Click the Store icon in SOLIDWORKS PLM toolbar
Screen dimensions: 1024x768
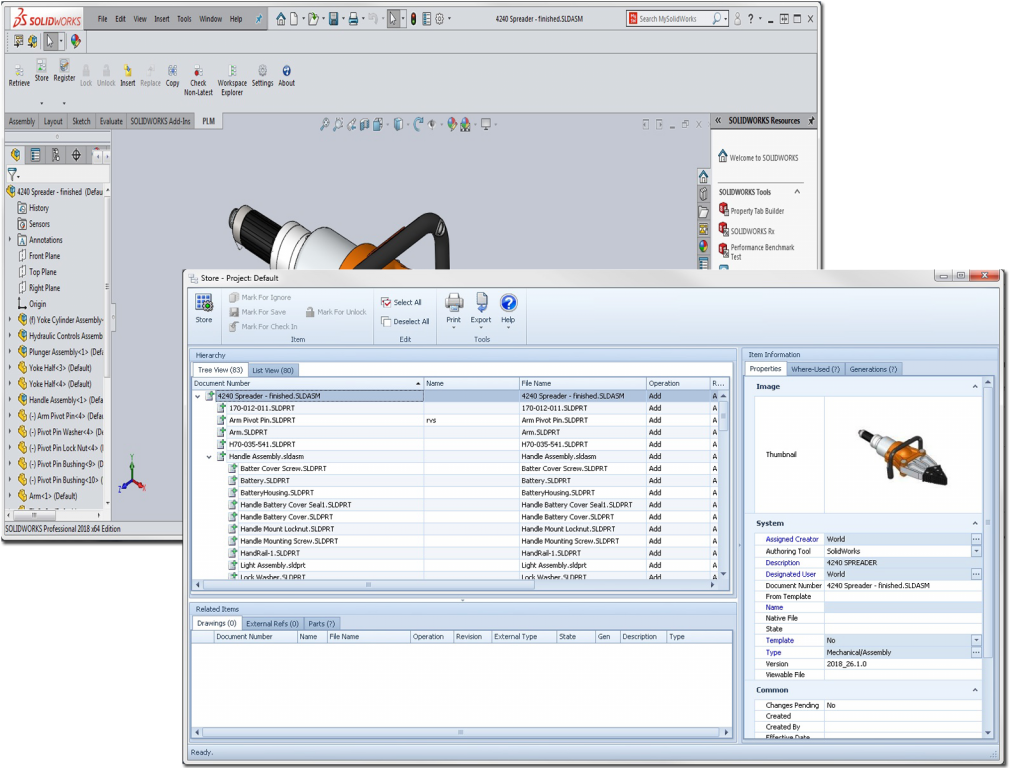[x=41, y=71]
